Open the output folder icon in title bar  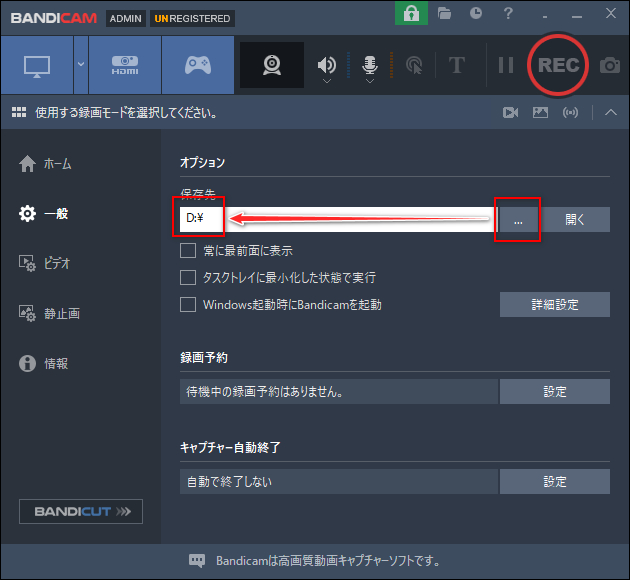(444, 14)
